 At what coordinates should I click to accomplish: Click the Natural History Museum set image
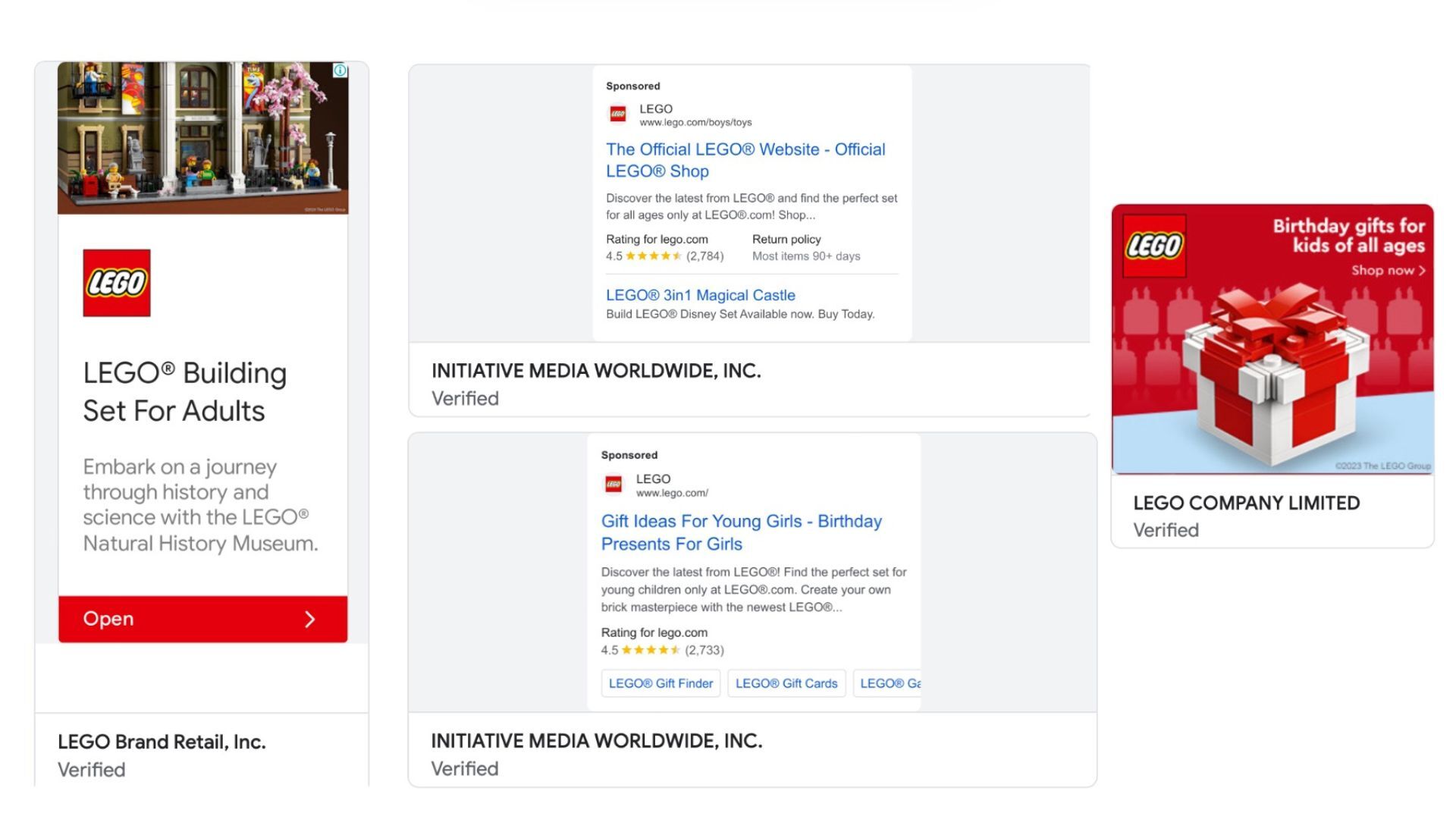click(x=202, y=138)
